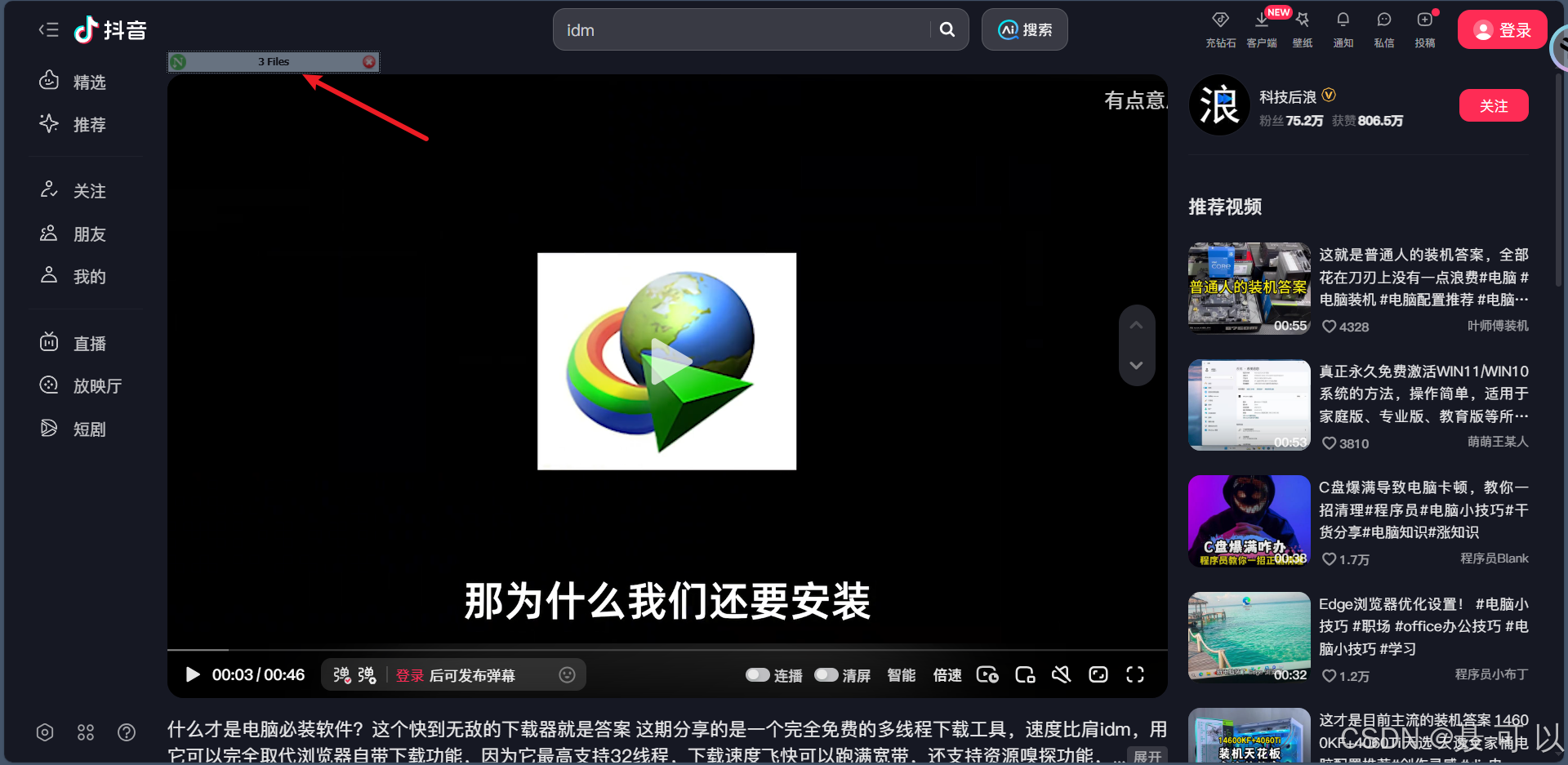1568x765 pixels.
Task: Open AI search button
Action: tap(1024, 29)
